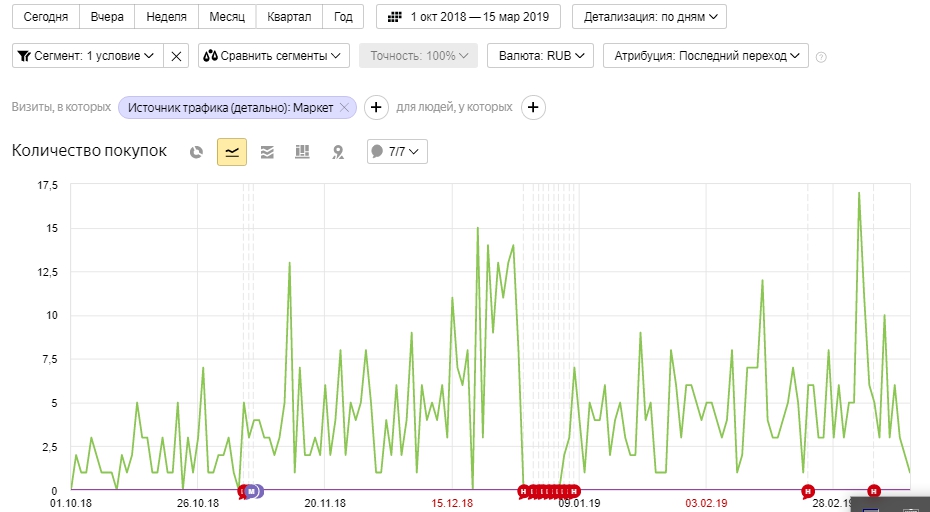Select the Квартал period tab
Viewport: 930px width, 512px height.
tap(290, 17)
